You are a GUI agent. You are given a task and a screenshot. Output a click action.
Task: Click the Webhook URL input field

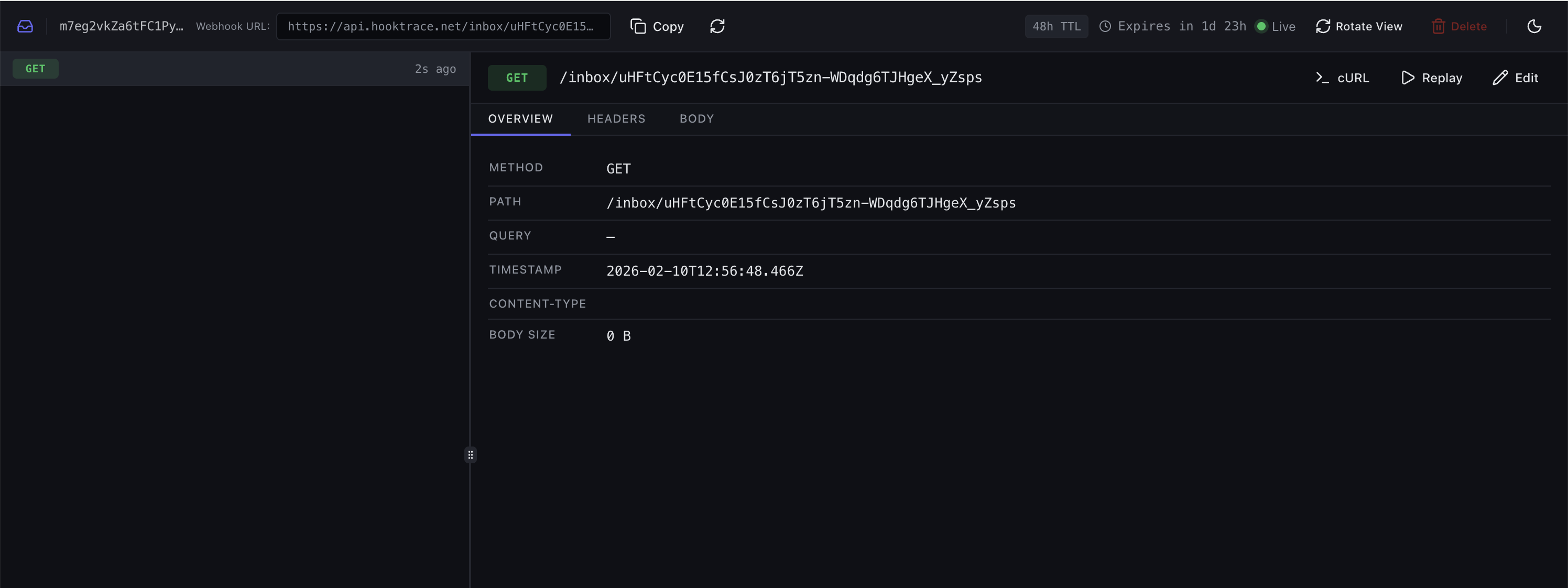(443, 26)
